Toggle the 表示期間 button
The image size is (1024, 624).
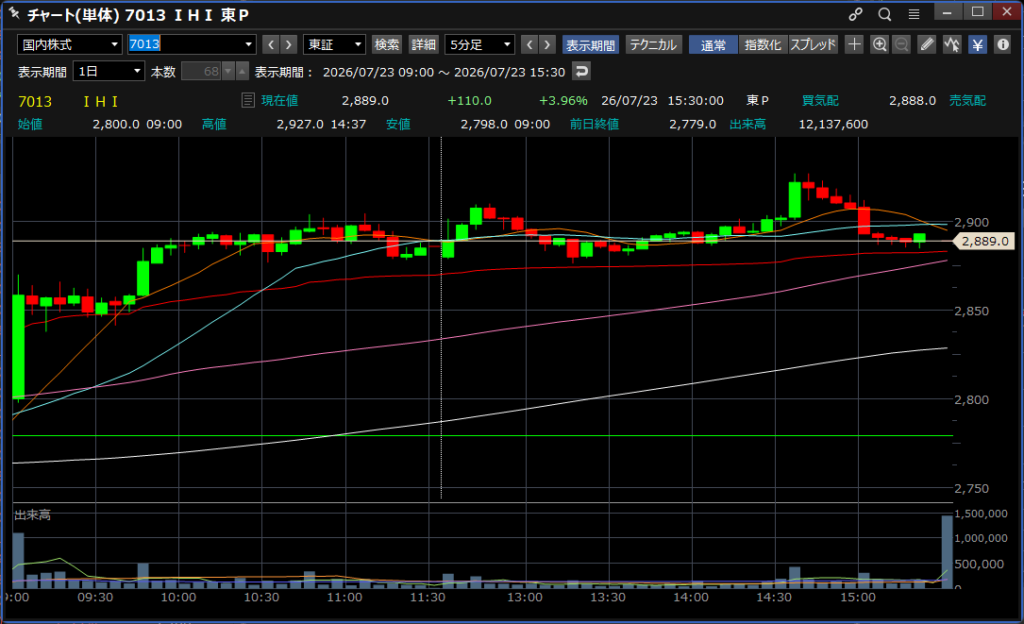tap(590, 44)
